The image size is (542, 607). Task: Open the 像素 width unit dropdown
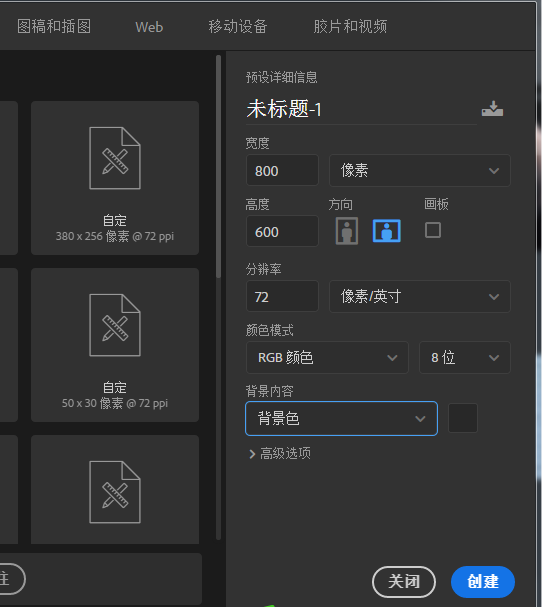pyautogui.click(x=420, y=170)
